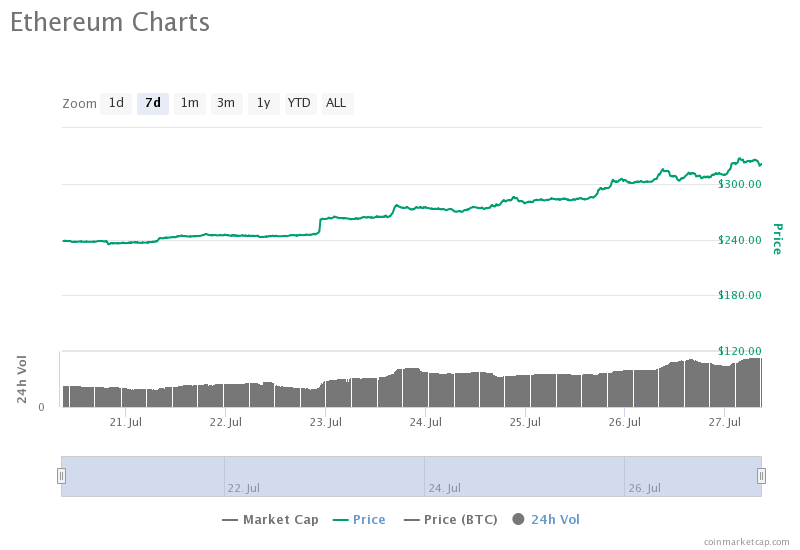This screenshot has width=800, height=550.
Task: Click the Ethereum Charts heading
Action: click(x=110, y=22)
